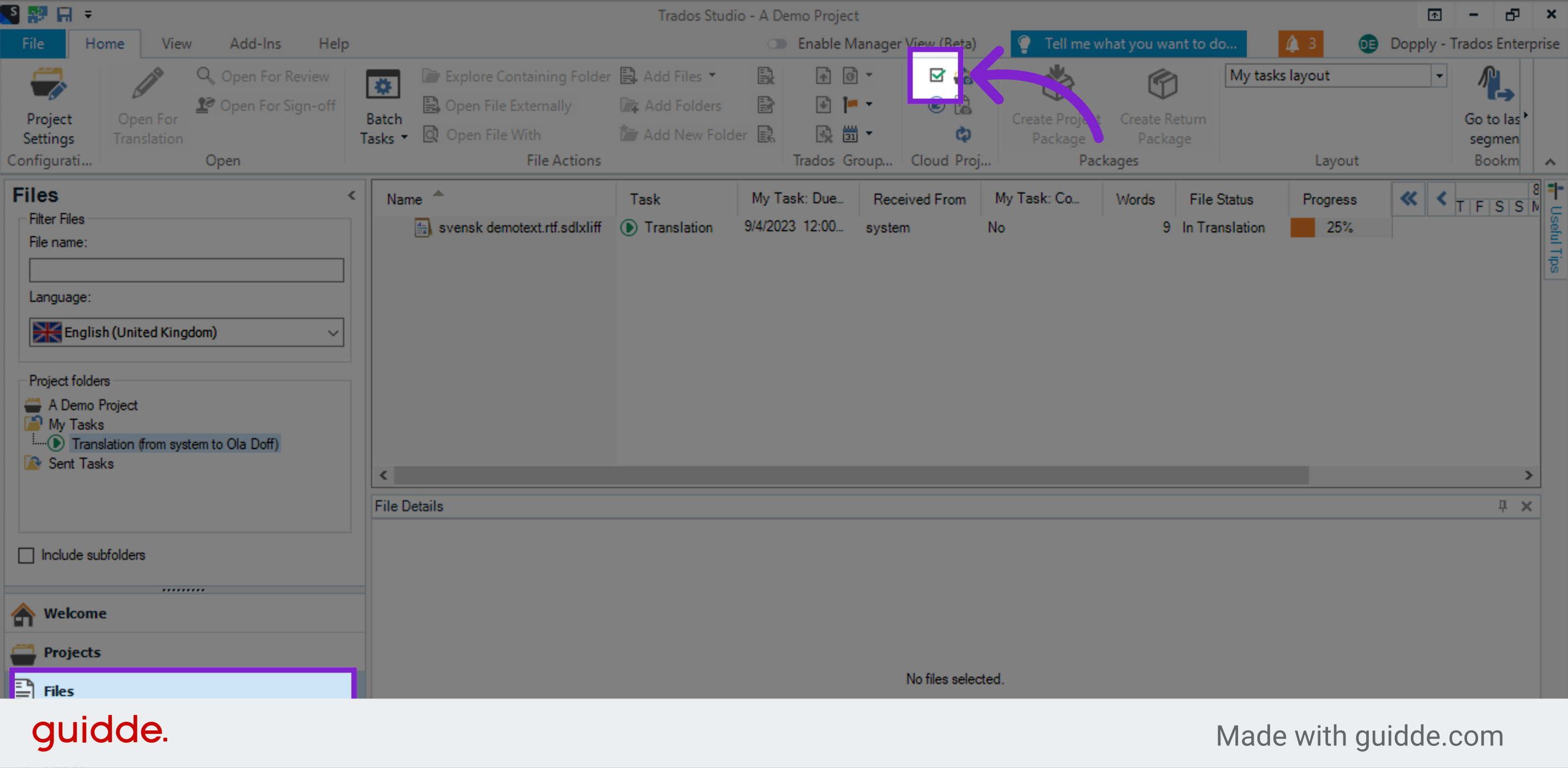Click Create Return Package
The width and height of the screenshot is (1568, 768).
coord(1162,107)
